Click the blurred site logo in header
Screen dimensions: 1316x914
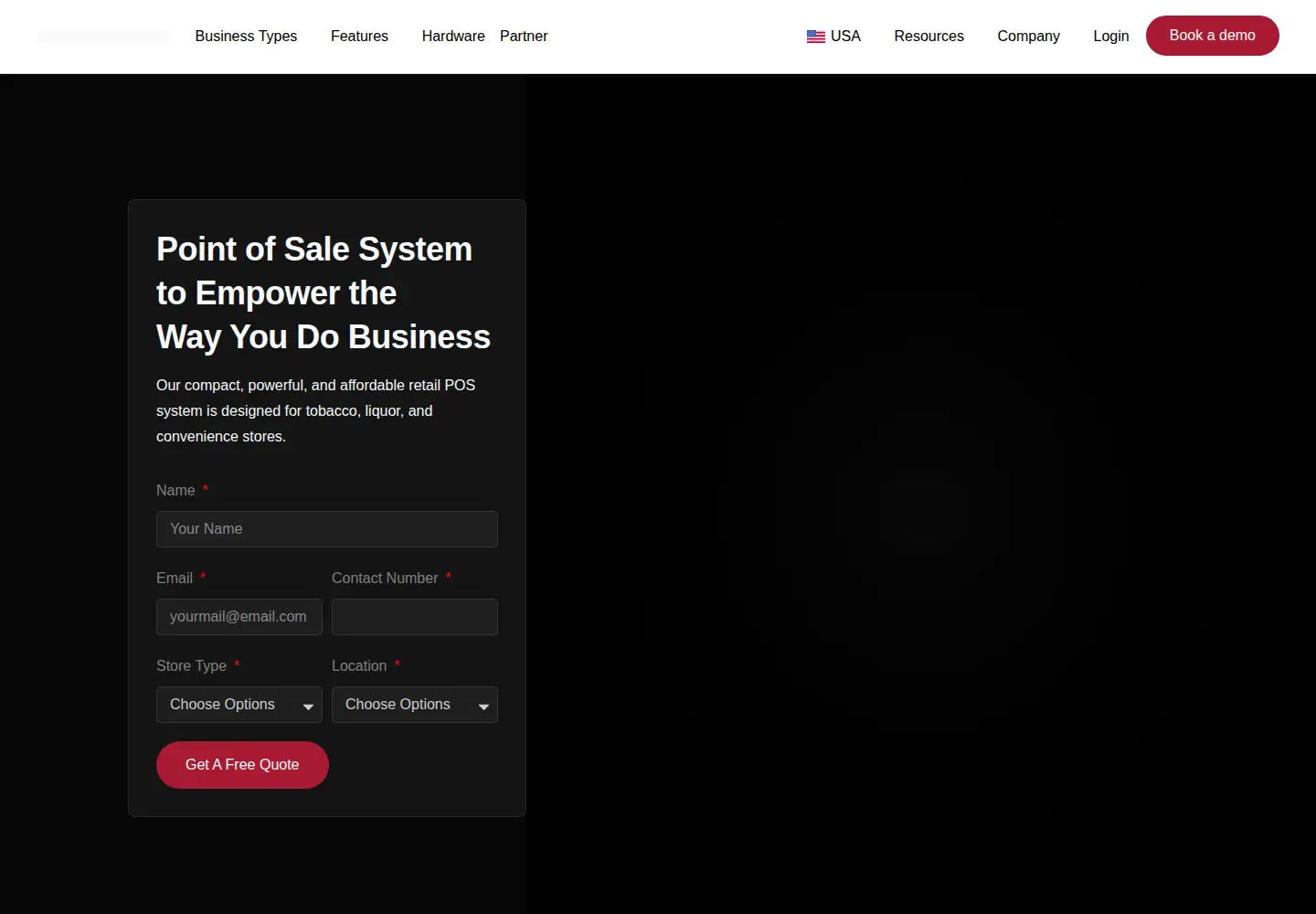[x=103, y=37]
